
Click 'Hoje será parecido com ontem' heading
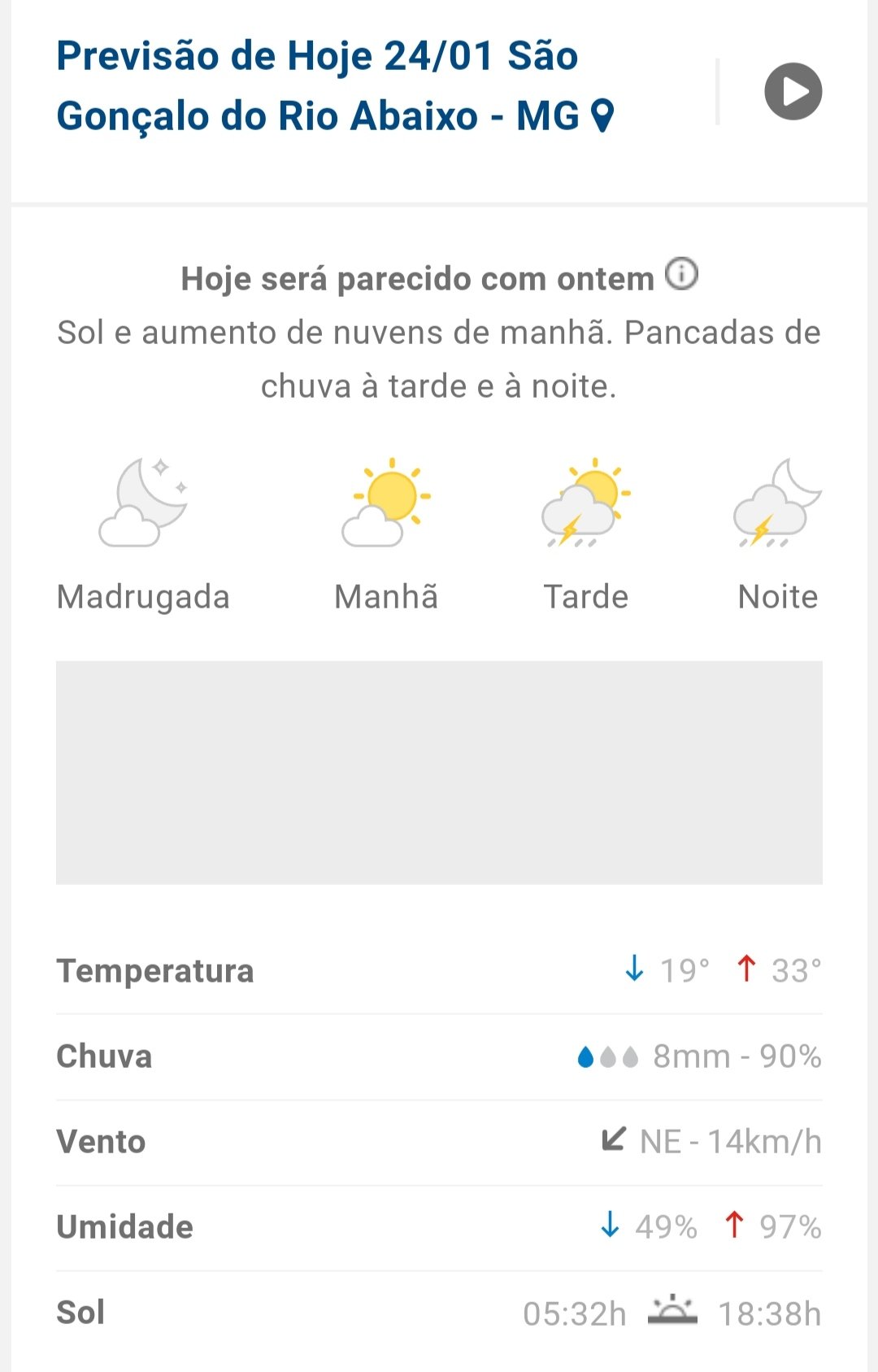[417, 279]
